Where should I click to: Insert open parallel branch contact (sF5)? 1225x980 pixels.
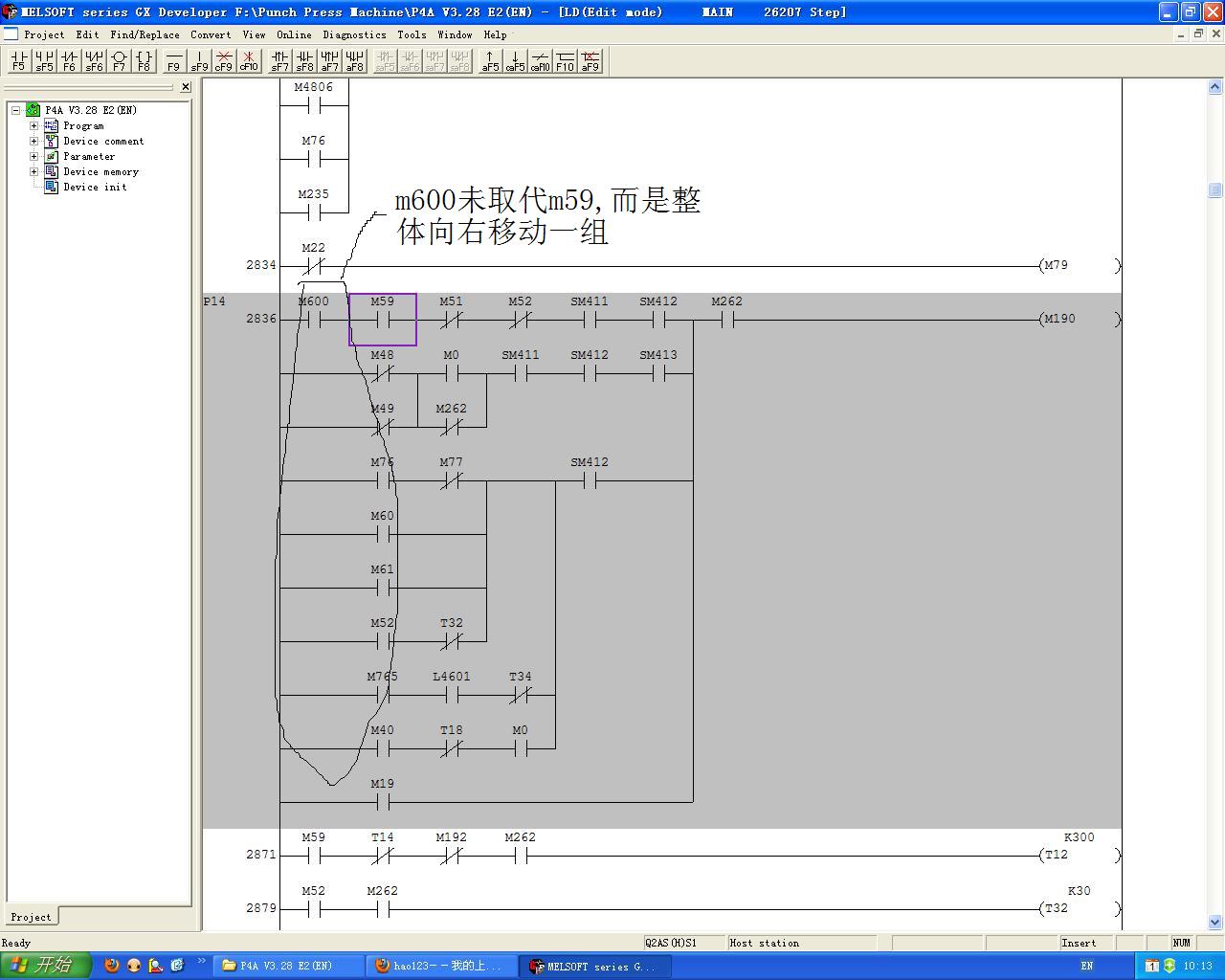coord(44,61)
